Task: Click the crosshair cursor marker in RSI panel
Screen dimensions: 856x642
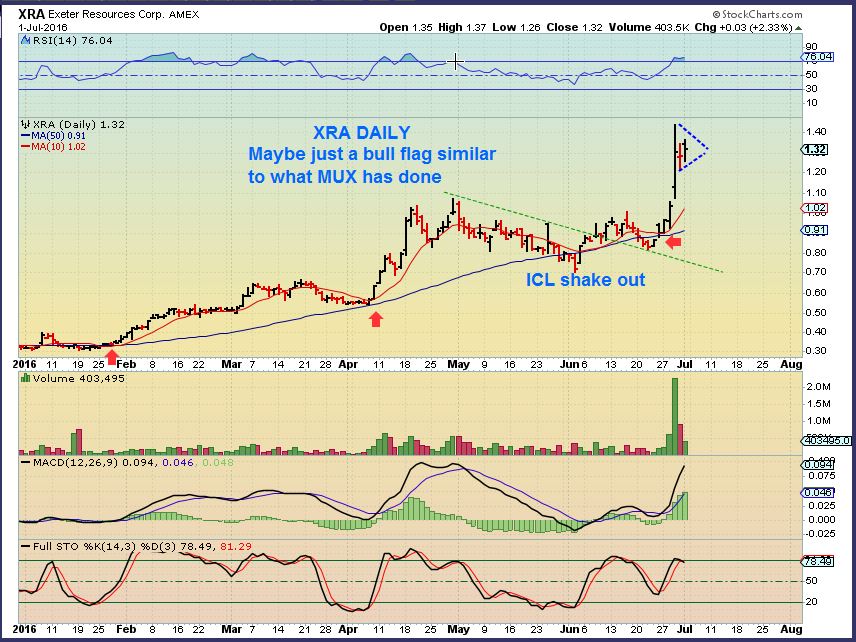Action: [x=455, y=62]
